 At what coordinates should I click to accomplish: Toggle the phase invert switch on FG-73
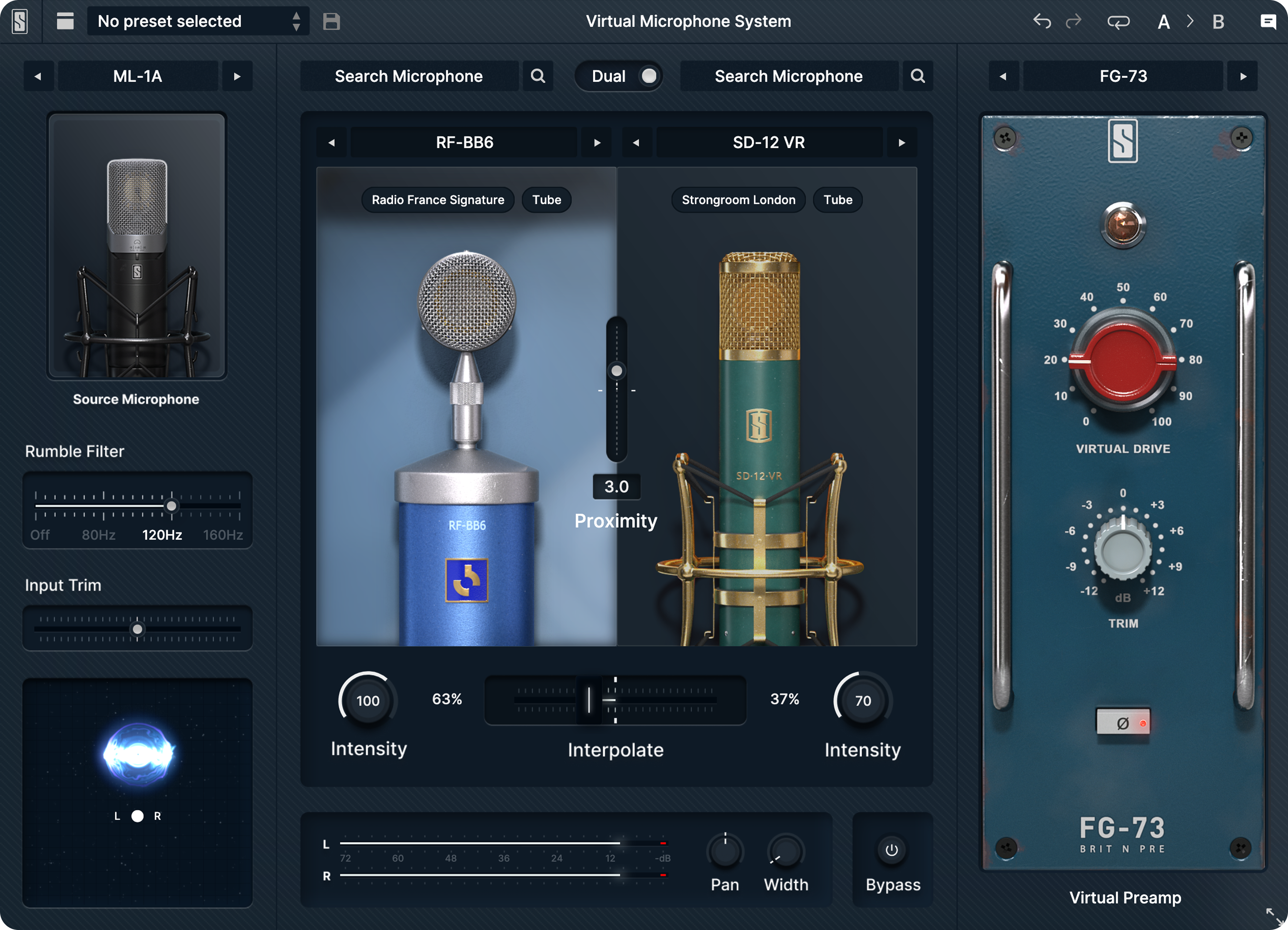click(x=1123, y=723)
